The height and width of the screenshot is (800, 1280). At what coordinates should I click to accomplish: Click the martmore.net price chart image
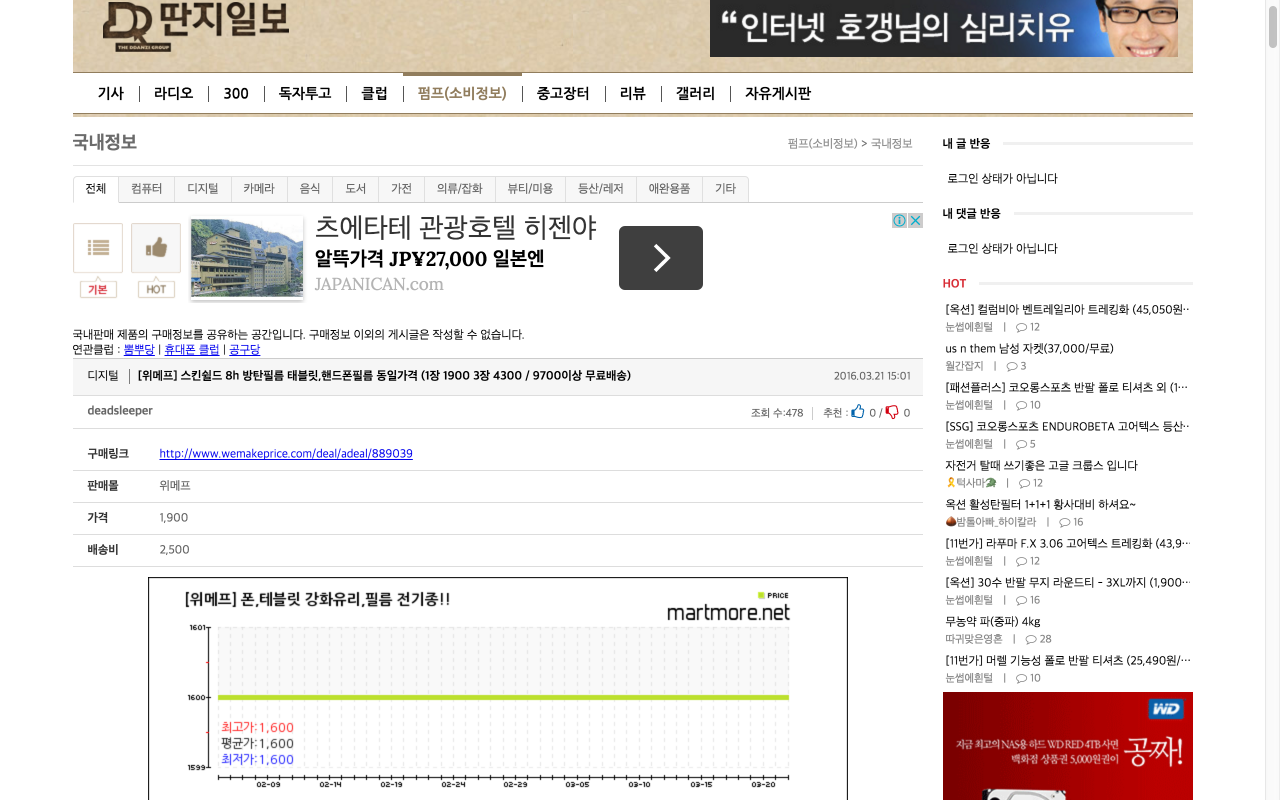tap(498, 689)
